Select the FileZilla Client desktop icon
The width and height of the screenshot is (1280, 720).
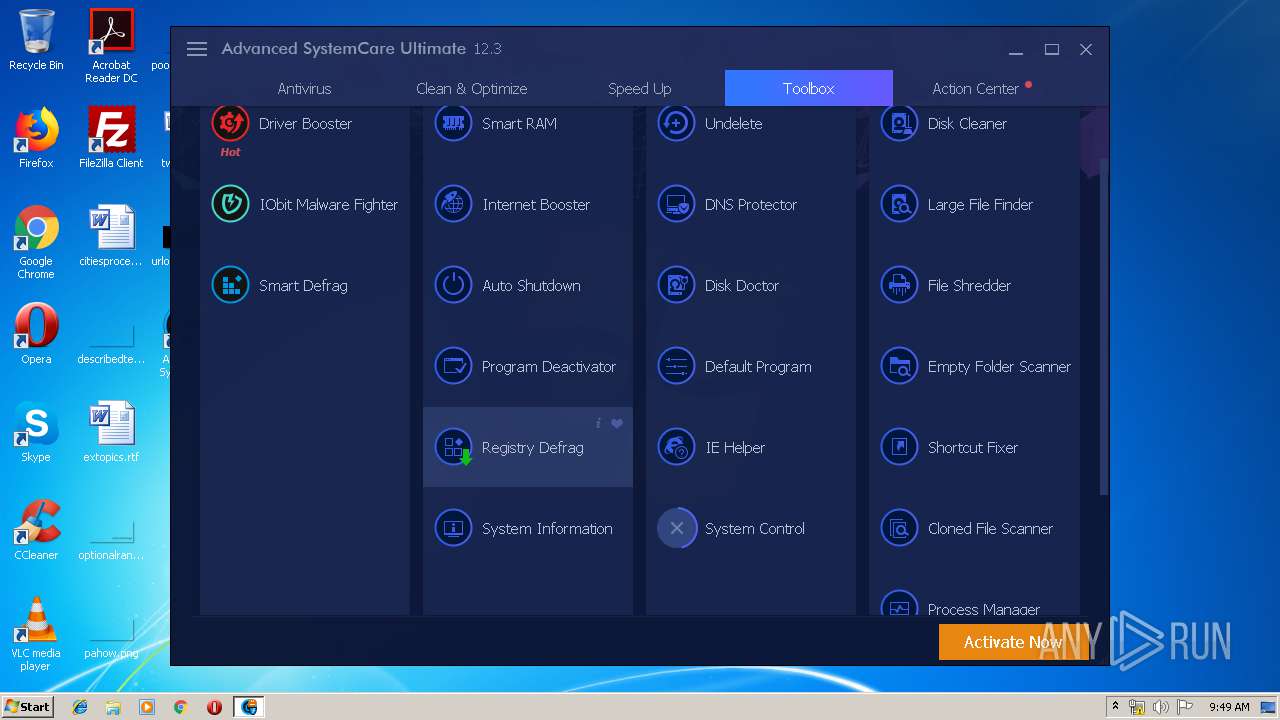111,137
